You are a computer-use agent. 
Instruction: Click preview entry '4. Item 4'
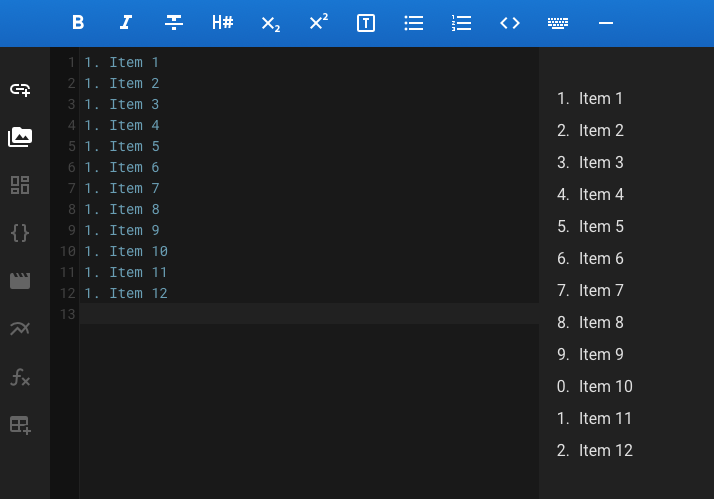[590, 194]
